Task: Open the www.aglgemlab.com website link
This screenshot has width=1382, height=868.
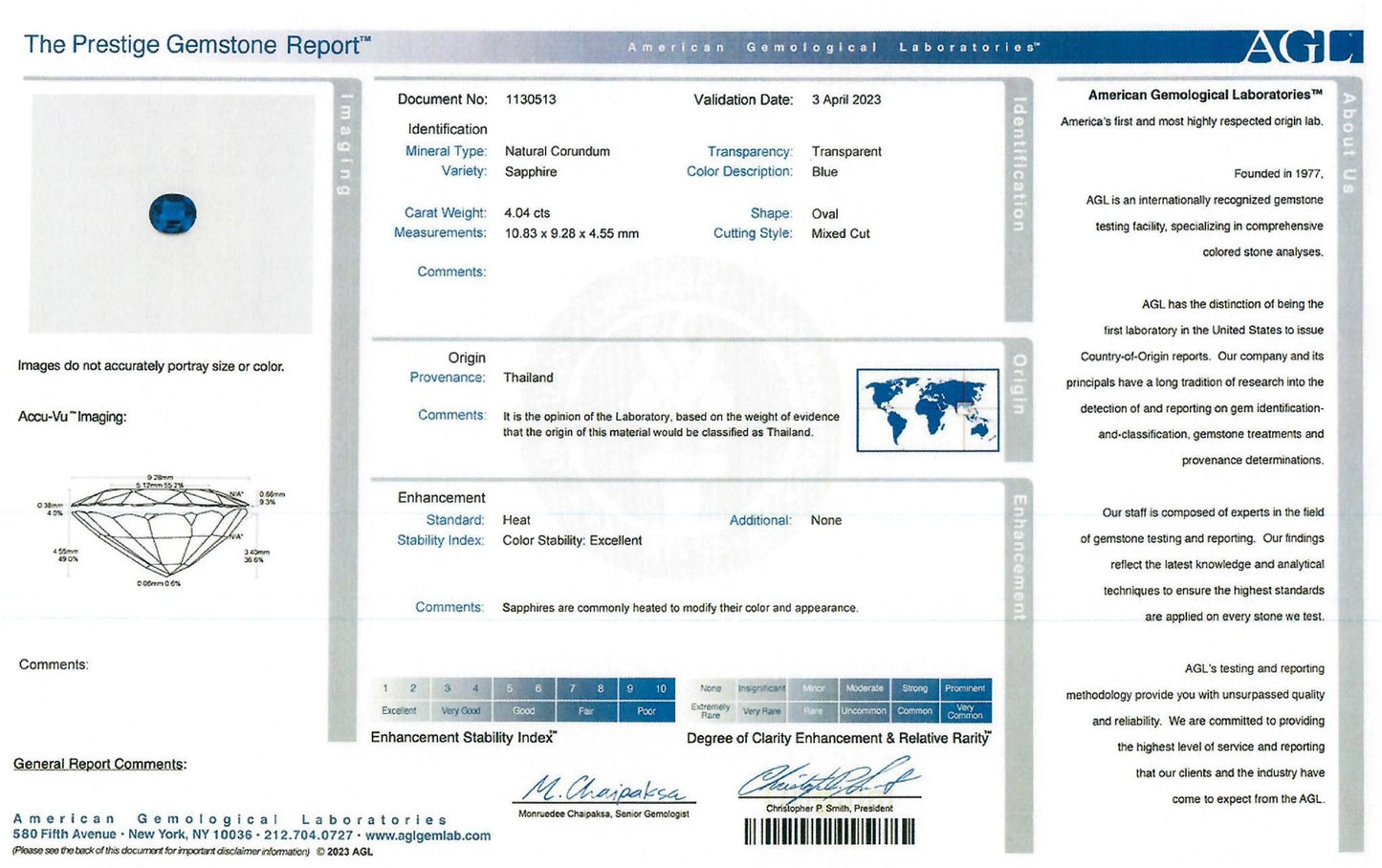Action: point(428,835)
